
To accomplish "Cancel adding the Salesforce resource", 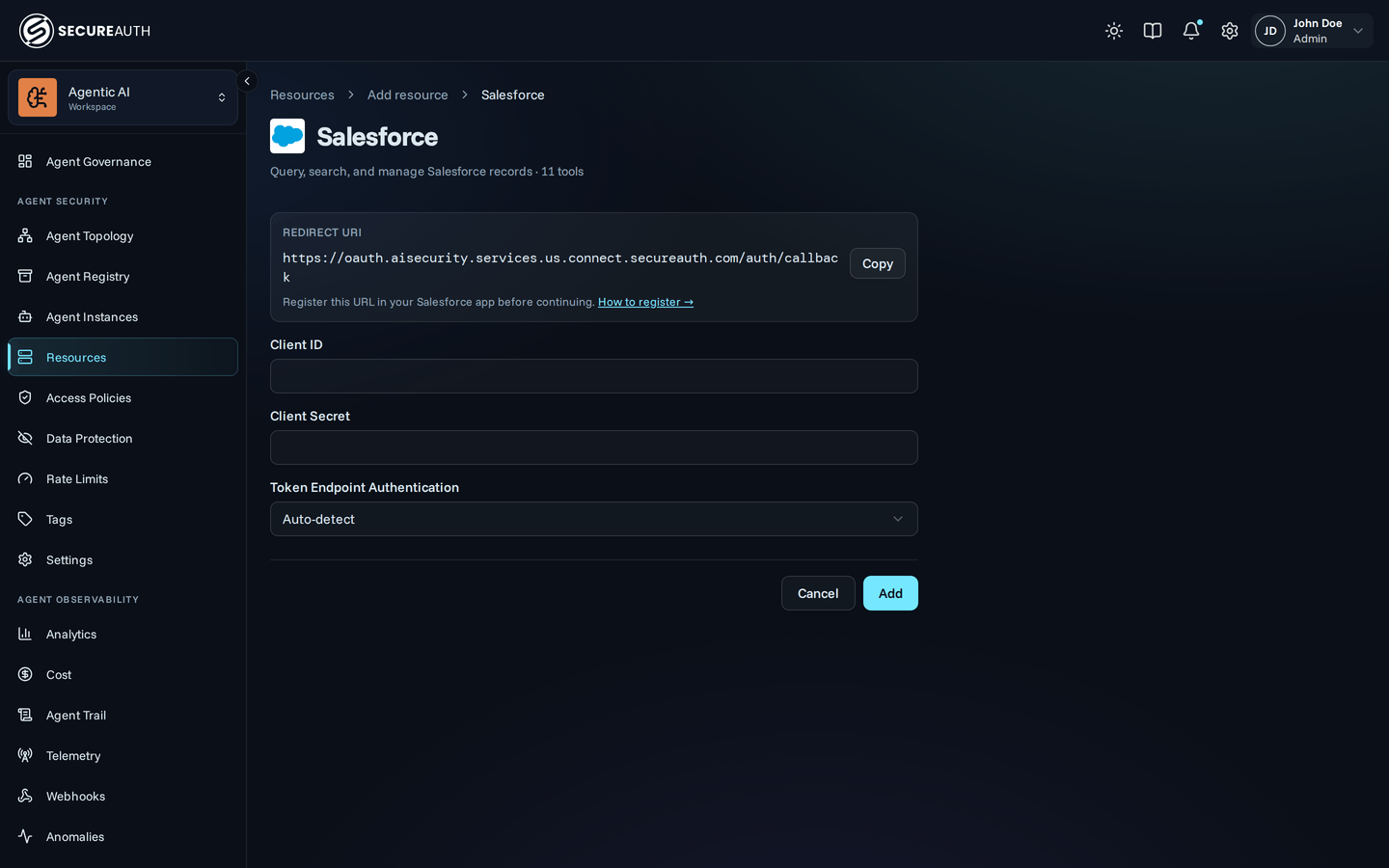I will (818, 593).
